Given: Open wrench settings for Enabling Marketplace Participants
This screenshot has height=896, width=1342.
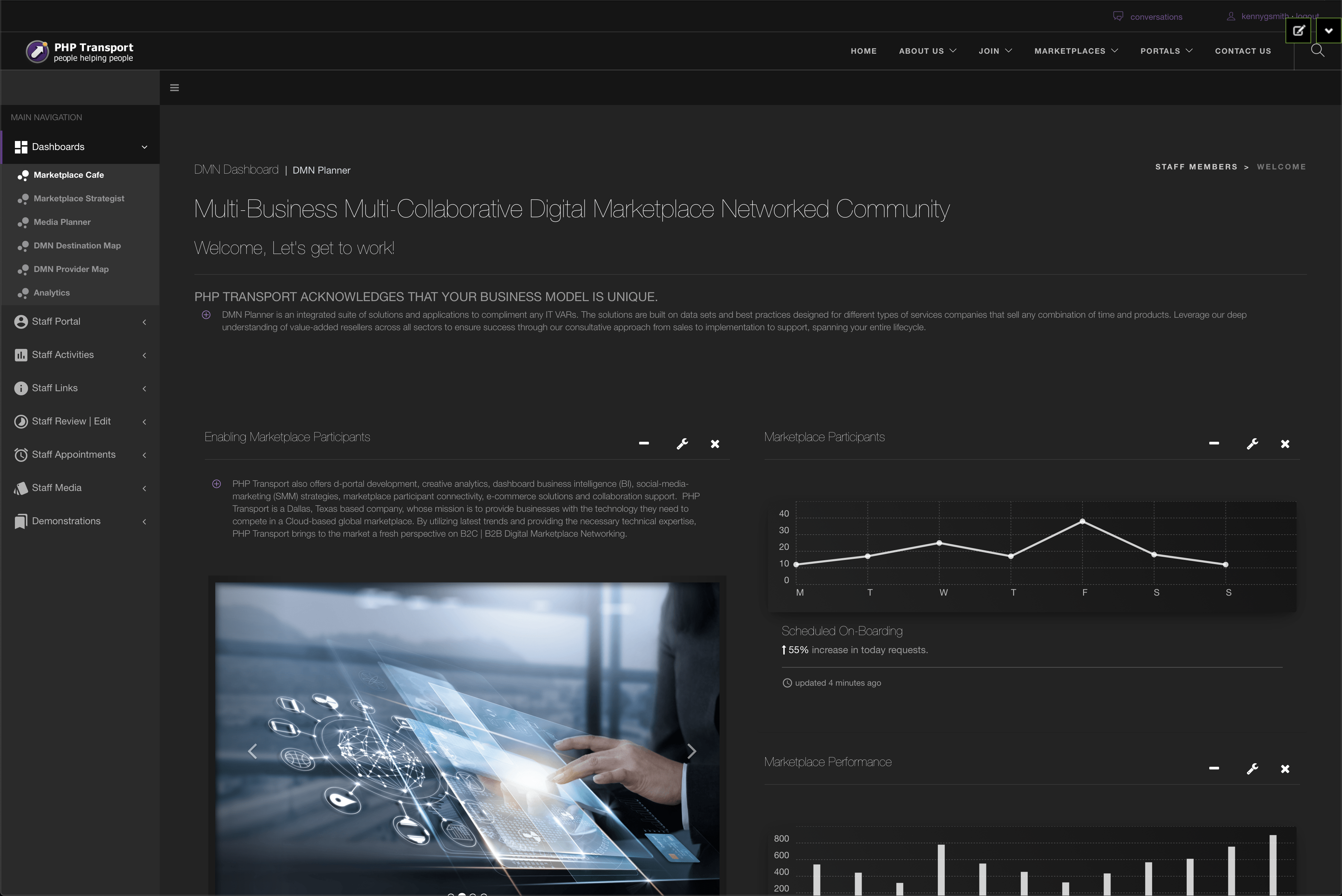Looking at the screenshot, I should click(682, 444).
